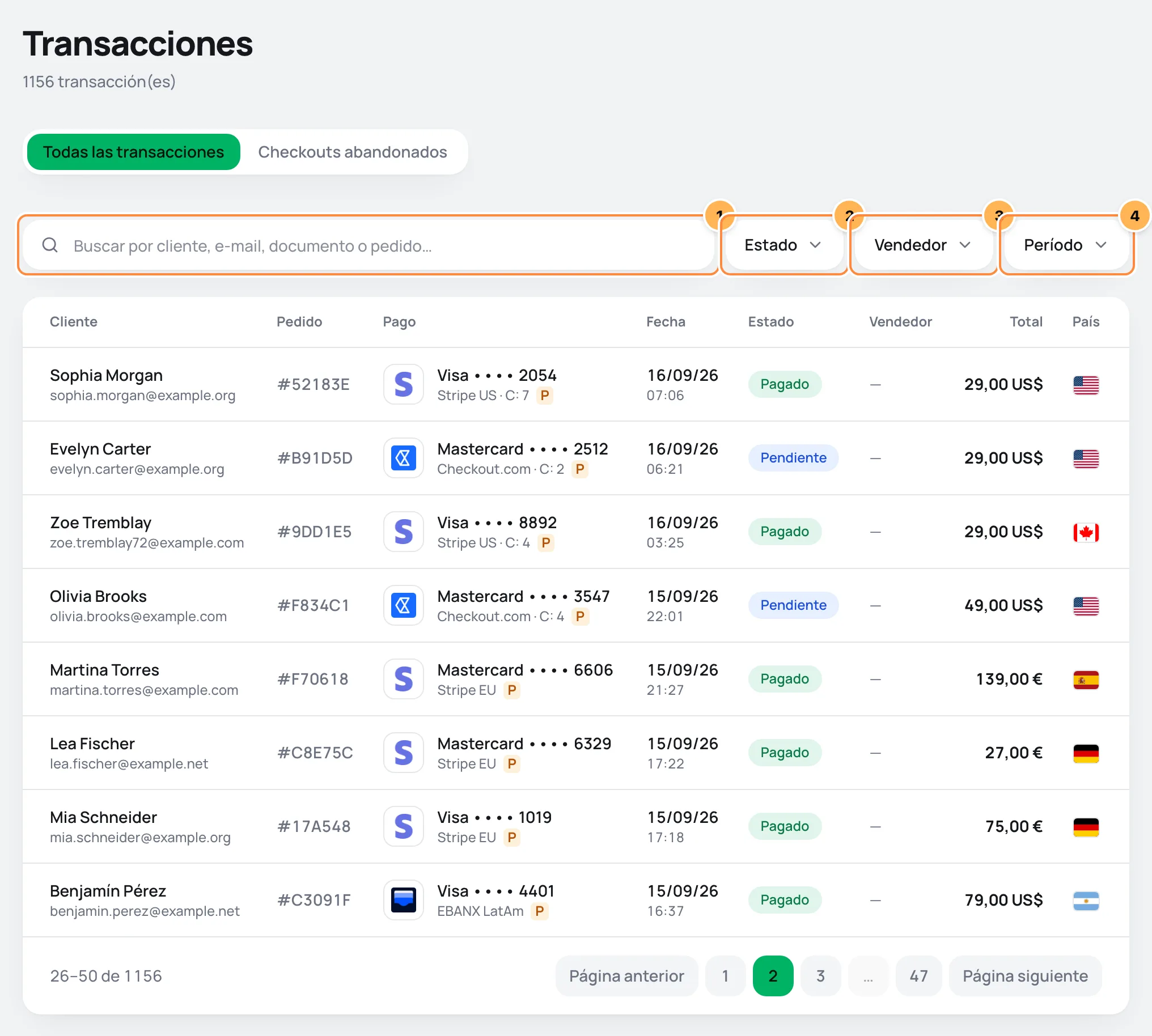Click Canada flag in Zoe Tremblay row
1152x1036 pixels.
tap(1085, 532)
